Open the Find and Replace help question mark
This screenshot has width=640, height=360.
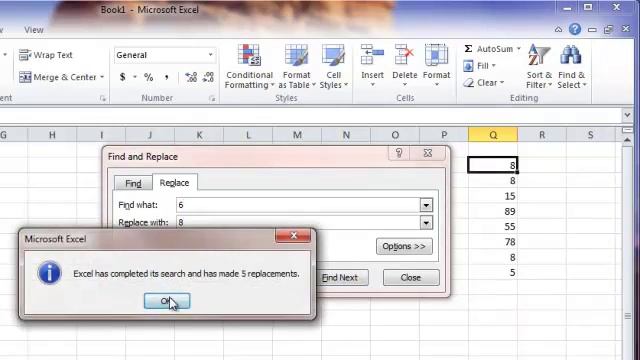pyautogui.click(x=399, y=153)
